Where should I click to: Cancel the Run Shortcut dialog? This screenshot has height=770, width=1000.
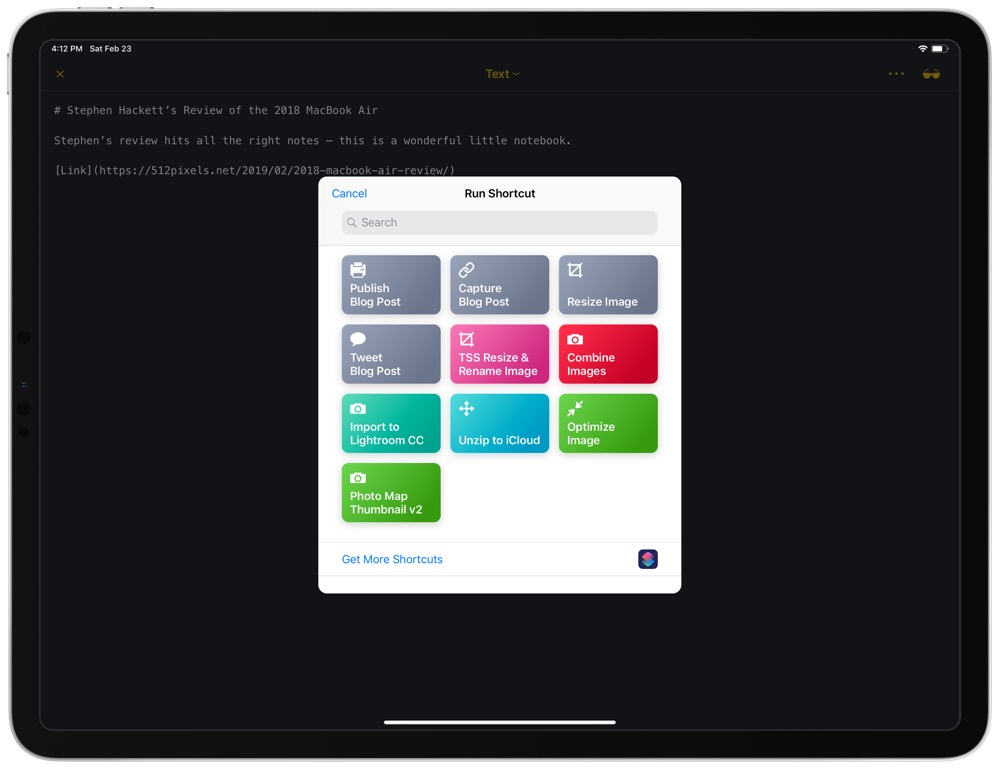click(x=349, y=193)
